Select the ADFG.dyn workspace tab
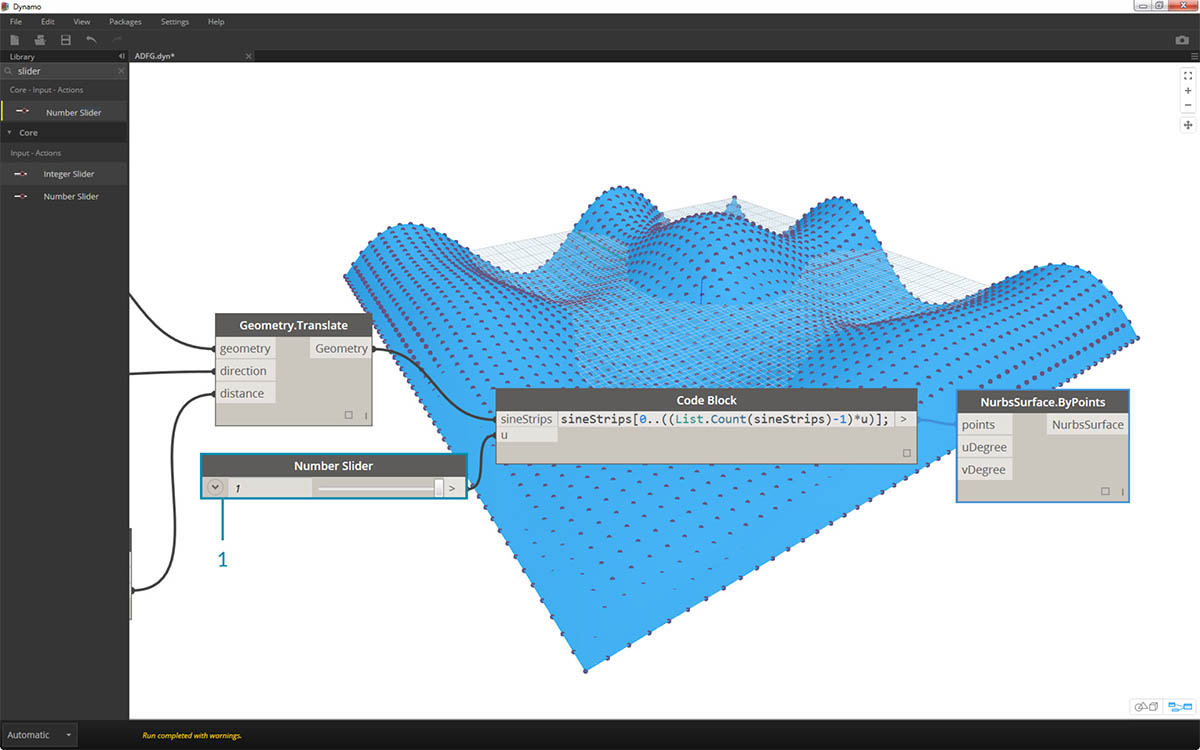 pyautogui.click(x=156, y=57)
